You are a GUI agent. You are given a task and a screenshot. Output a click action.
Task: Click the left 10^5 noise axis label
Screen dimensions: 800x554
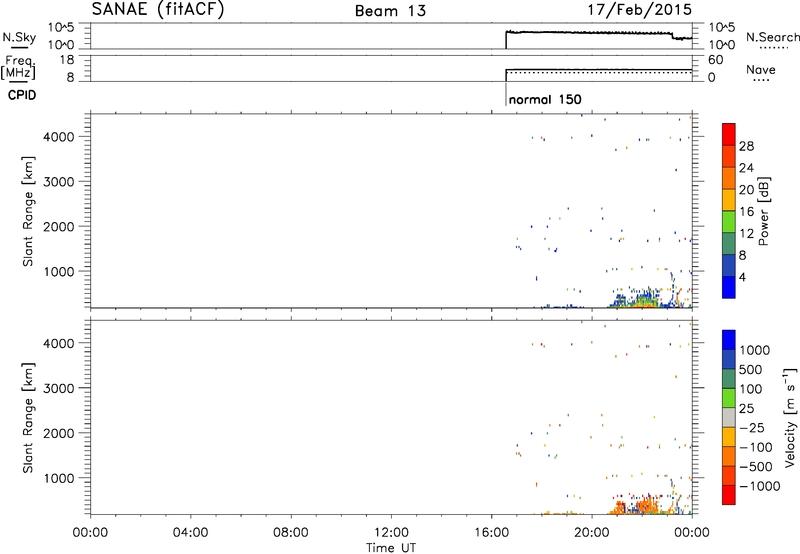[61, 28]
